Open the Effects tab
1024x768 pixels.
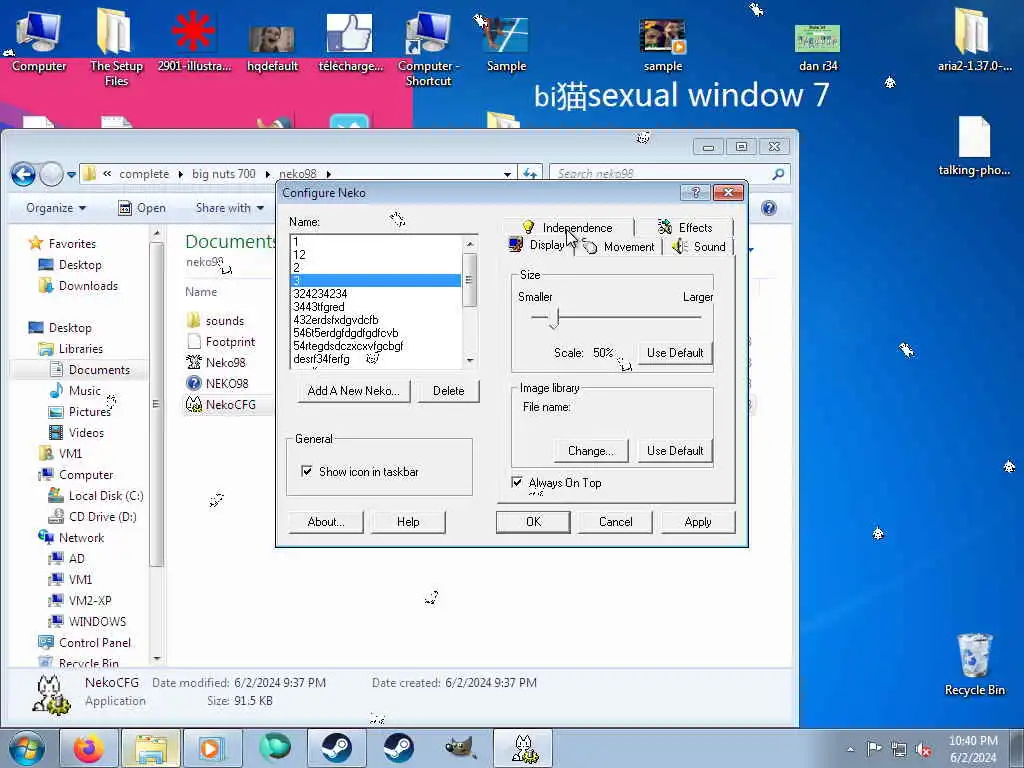click(x=685, y=227)
